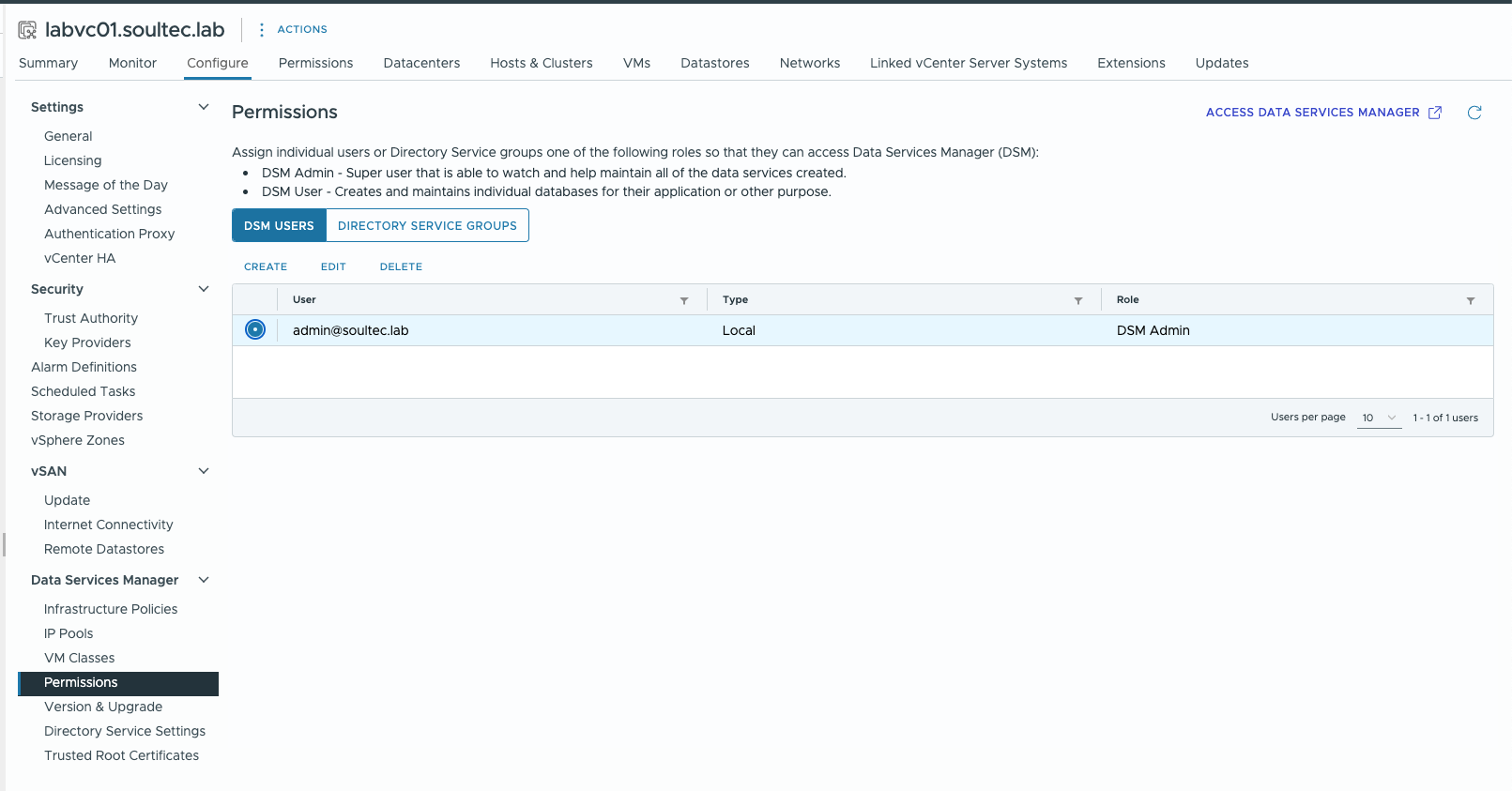Click the refresh icon in Permissions header
Viewport: 1512px width, 791px height.
coord(1474,113)
